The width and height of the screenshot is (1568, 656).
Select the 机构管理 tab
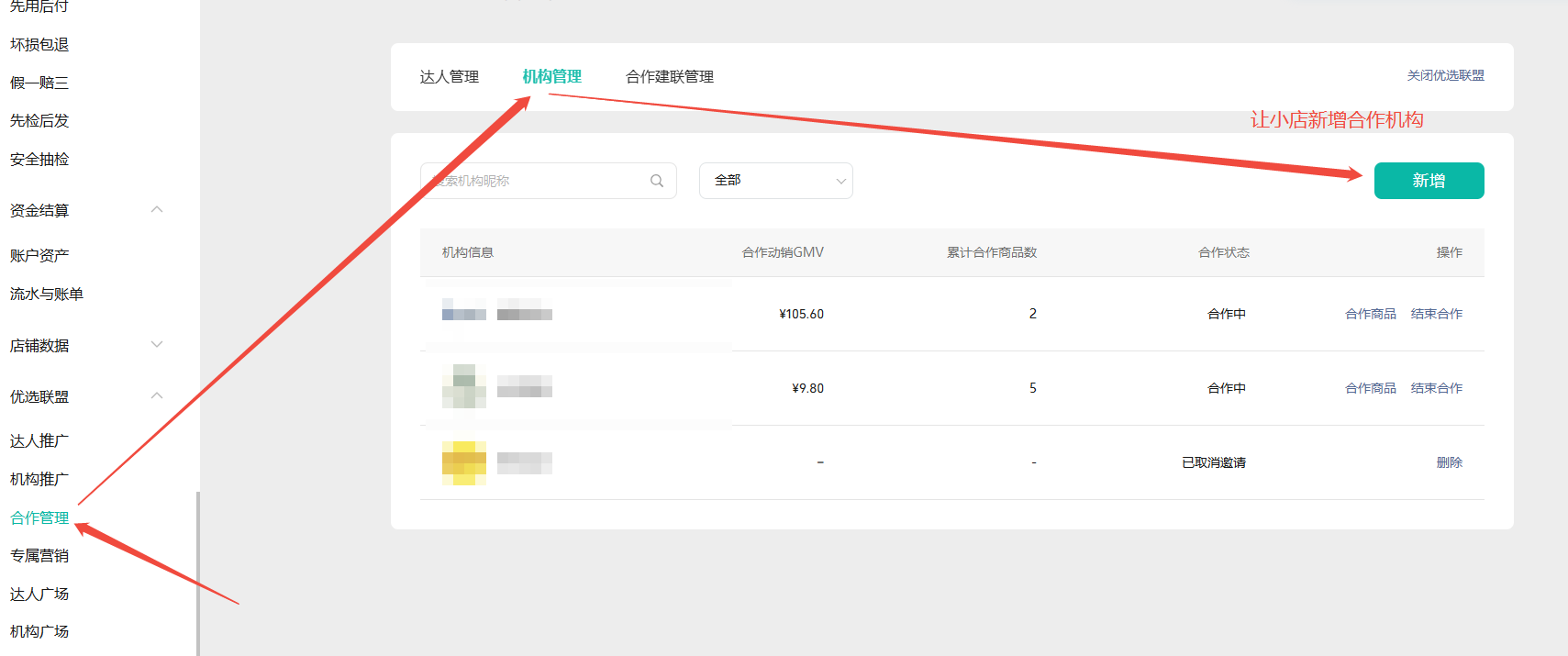click(x=551, y=77)
